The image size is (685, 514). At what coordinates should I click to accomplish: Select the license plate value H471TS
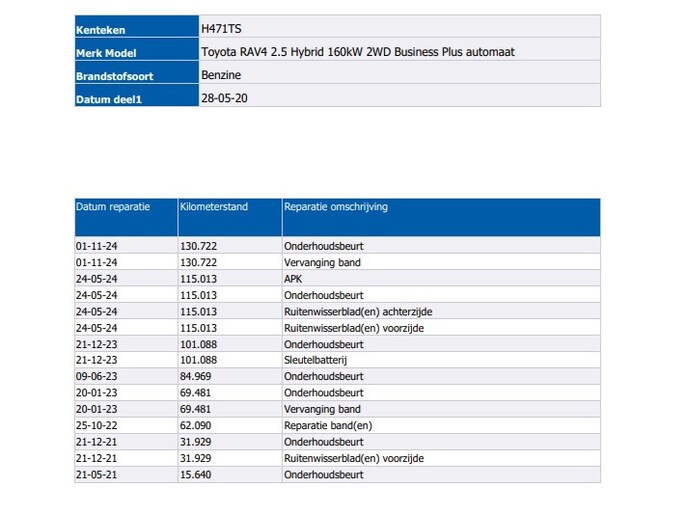(221, 29)
